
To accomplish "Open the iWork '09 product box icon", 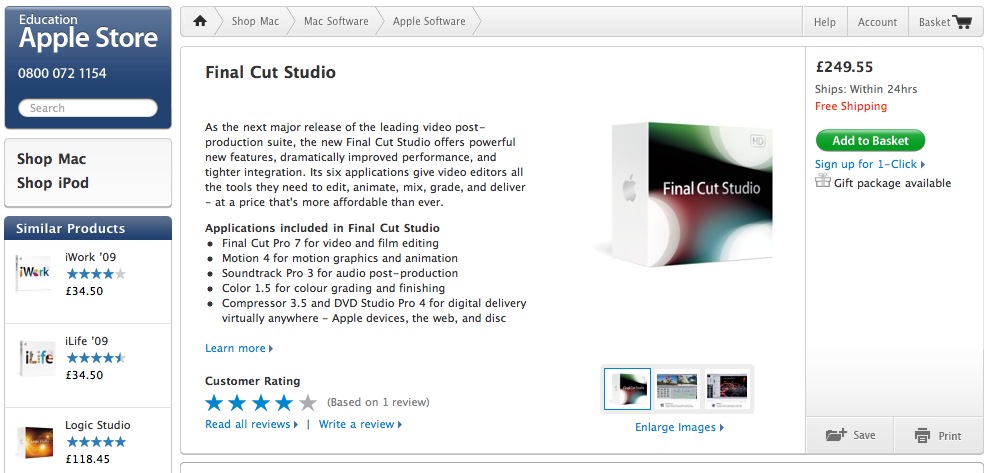I will coord(33,273).
